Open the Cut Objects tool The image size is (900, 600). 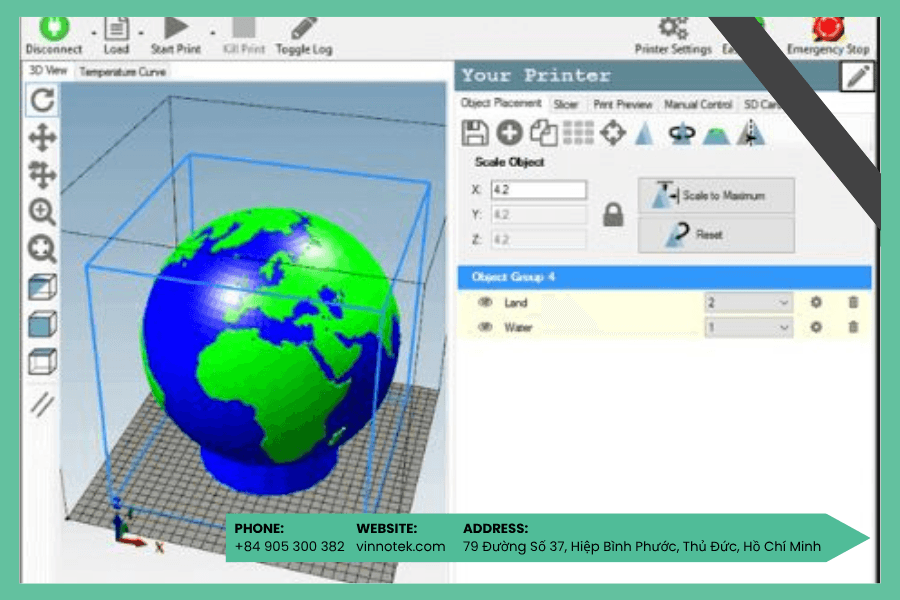pyautogui.click(x=716, y=134)
